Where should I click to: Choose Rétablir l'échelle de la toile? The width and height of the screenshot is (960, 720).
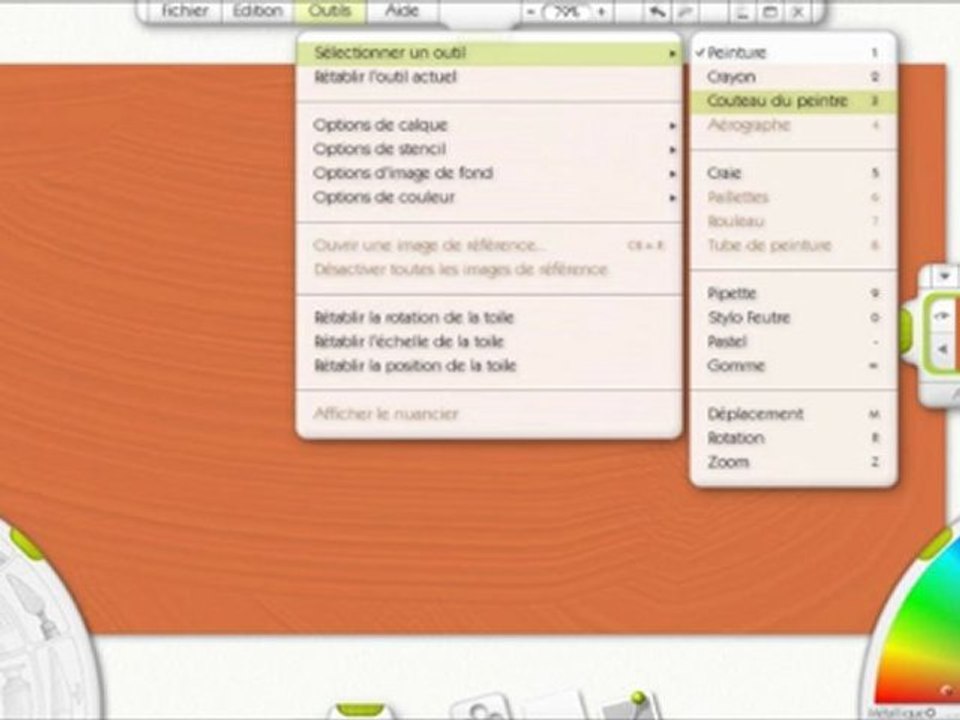pyautogui.click(x=489, y=342)
